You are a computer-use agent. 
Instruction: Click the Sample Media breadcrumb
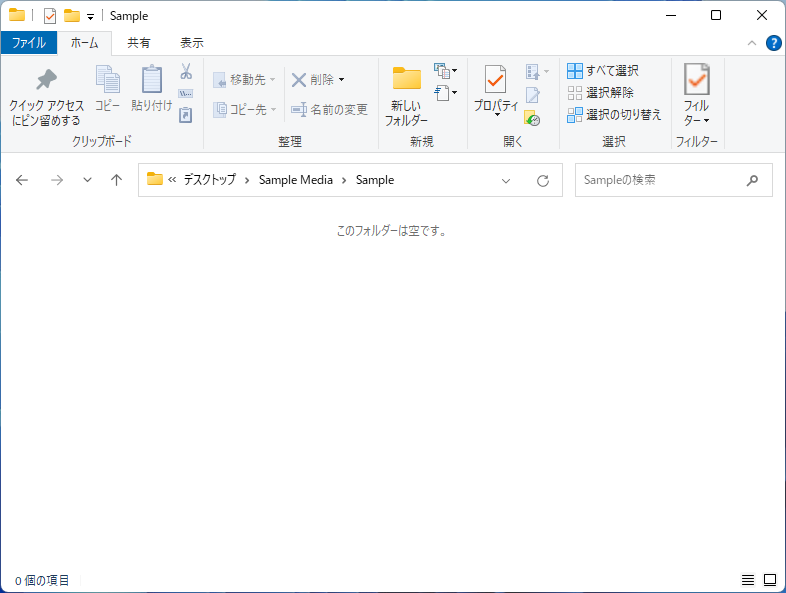296,180
